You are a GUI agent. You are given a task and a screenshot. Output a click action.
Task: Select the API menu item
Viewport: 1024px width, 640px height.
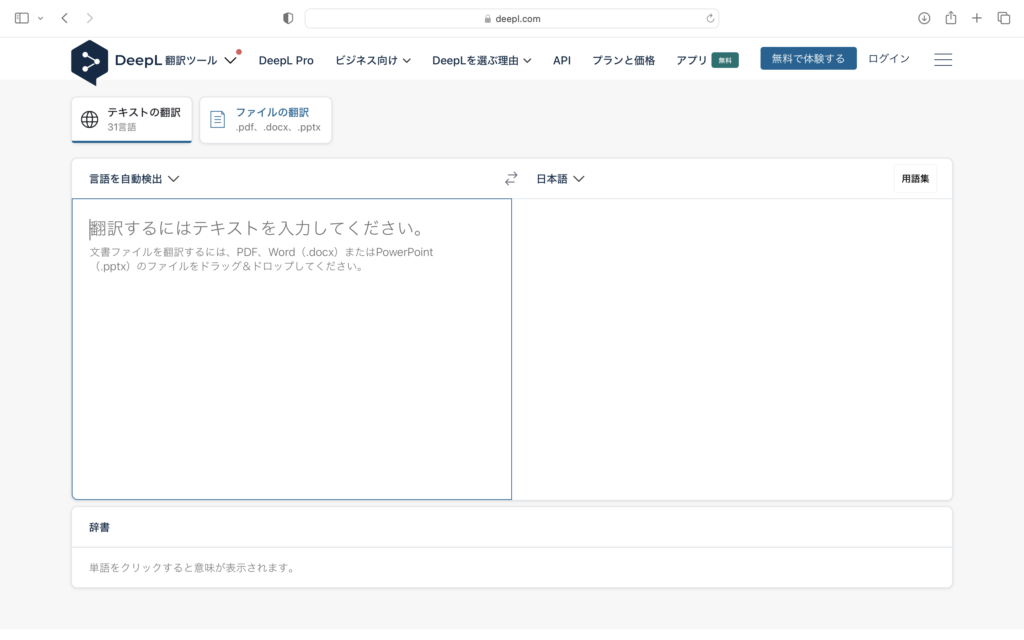(x=562, y=59)
